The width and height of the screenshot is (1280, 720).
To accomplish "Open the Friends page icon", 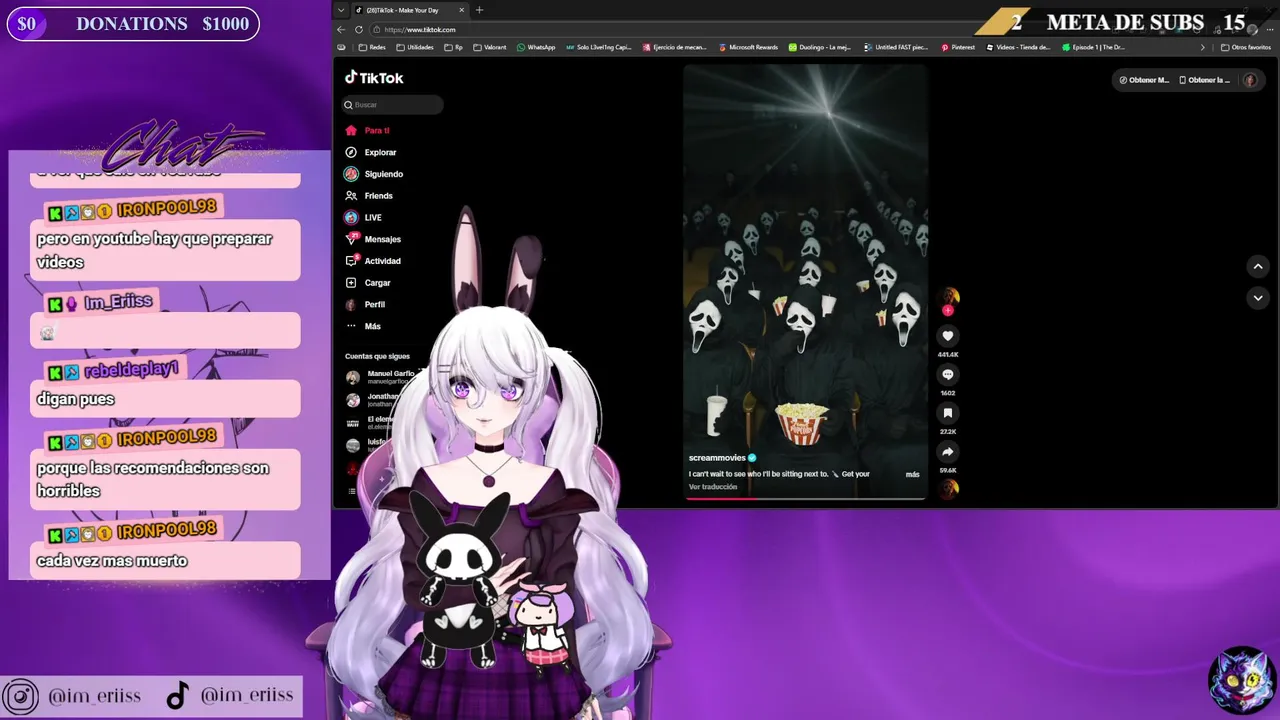I will pyautogui.click(x=351, y=196).
